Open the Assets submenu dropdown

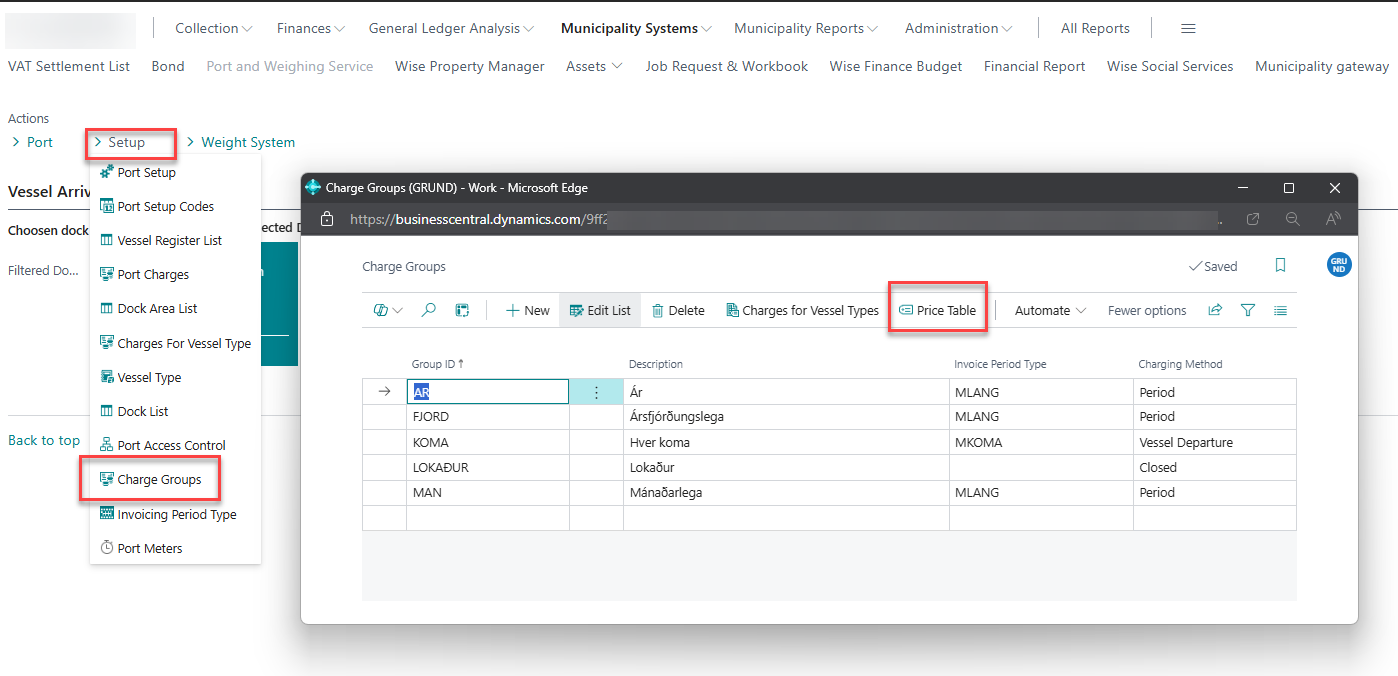(x=594, y=66)
